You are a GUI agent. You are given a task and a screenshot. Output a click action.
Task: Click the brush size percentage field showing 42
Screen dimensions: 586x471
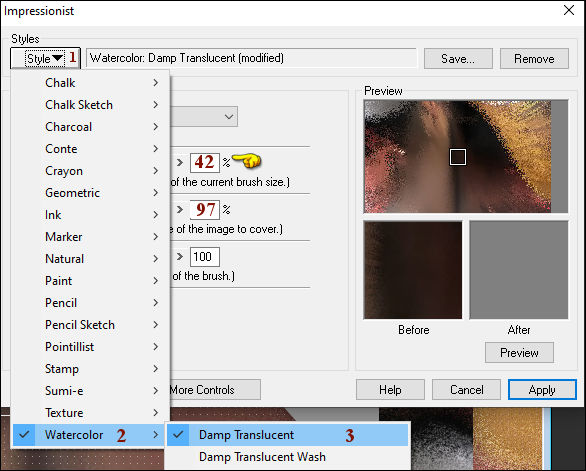pos(204,162)
